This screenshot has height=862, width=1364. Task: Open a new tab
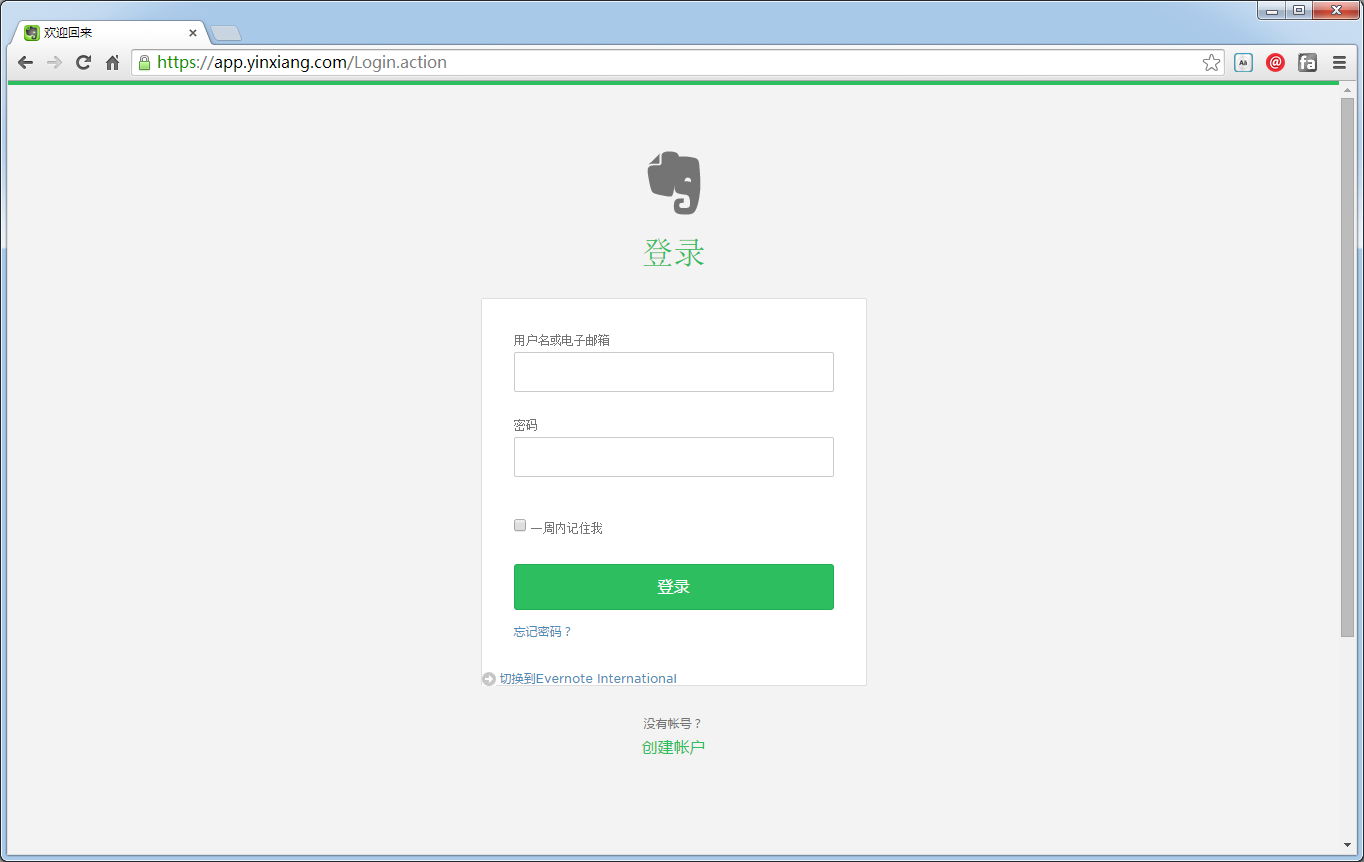click(x=226, y=33)
